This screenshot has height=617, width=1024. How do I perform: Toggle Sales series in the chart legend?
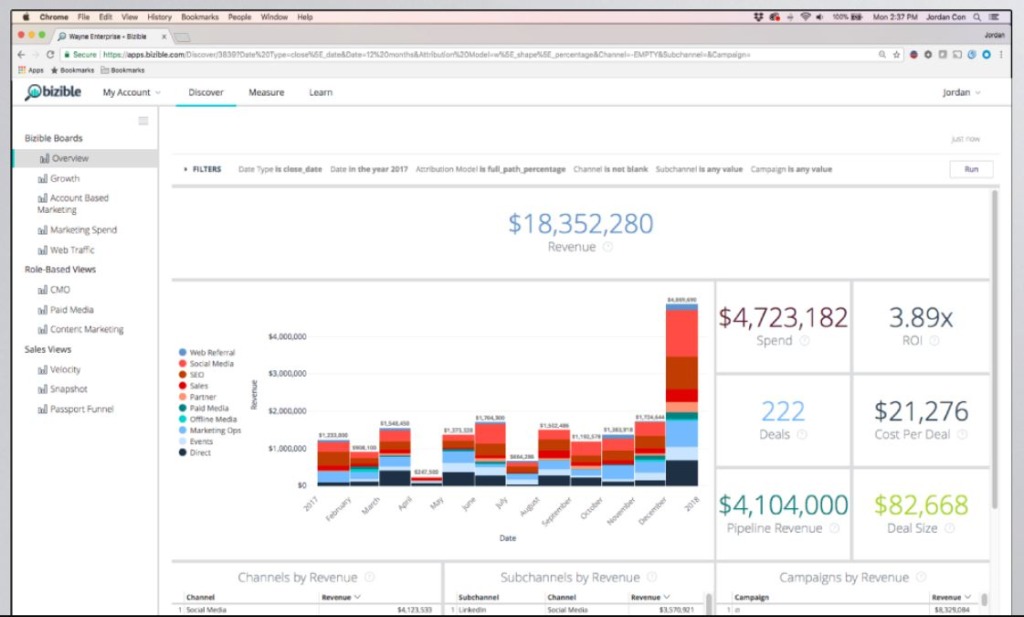[x=193, y=386]
